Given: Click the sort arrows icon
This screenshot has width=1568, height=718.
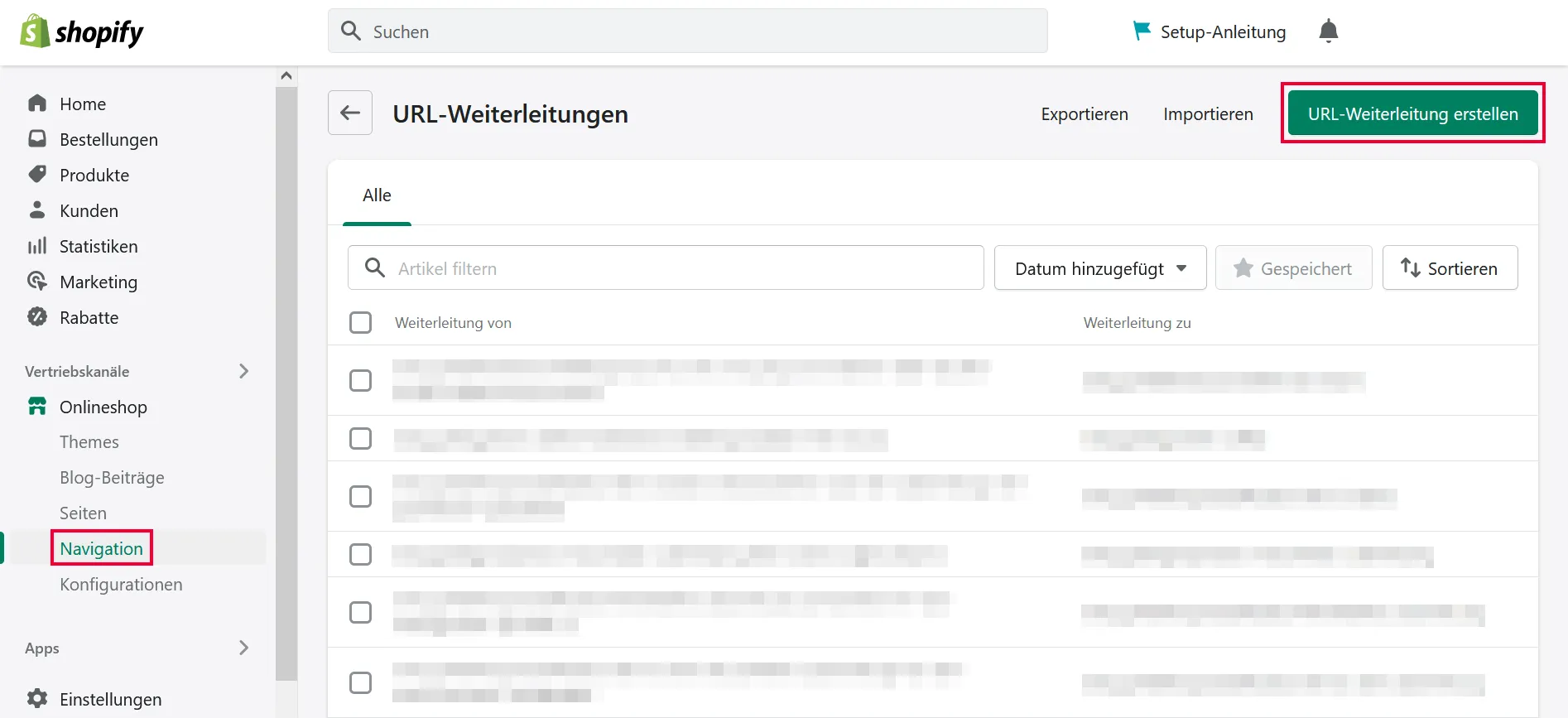Looking at the screenshot, I should point(1410,267).
